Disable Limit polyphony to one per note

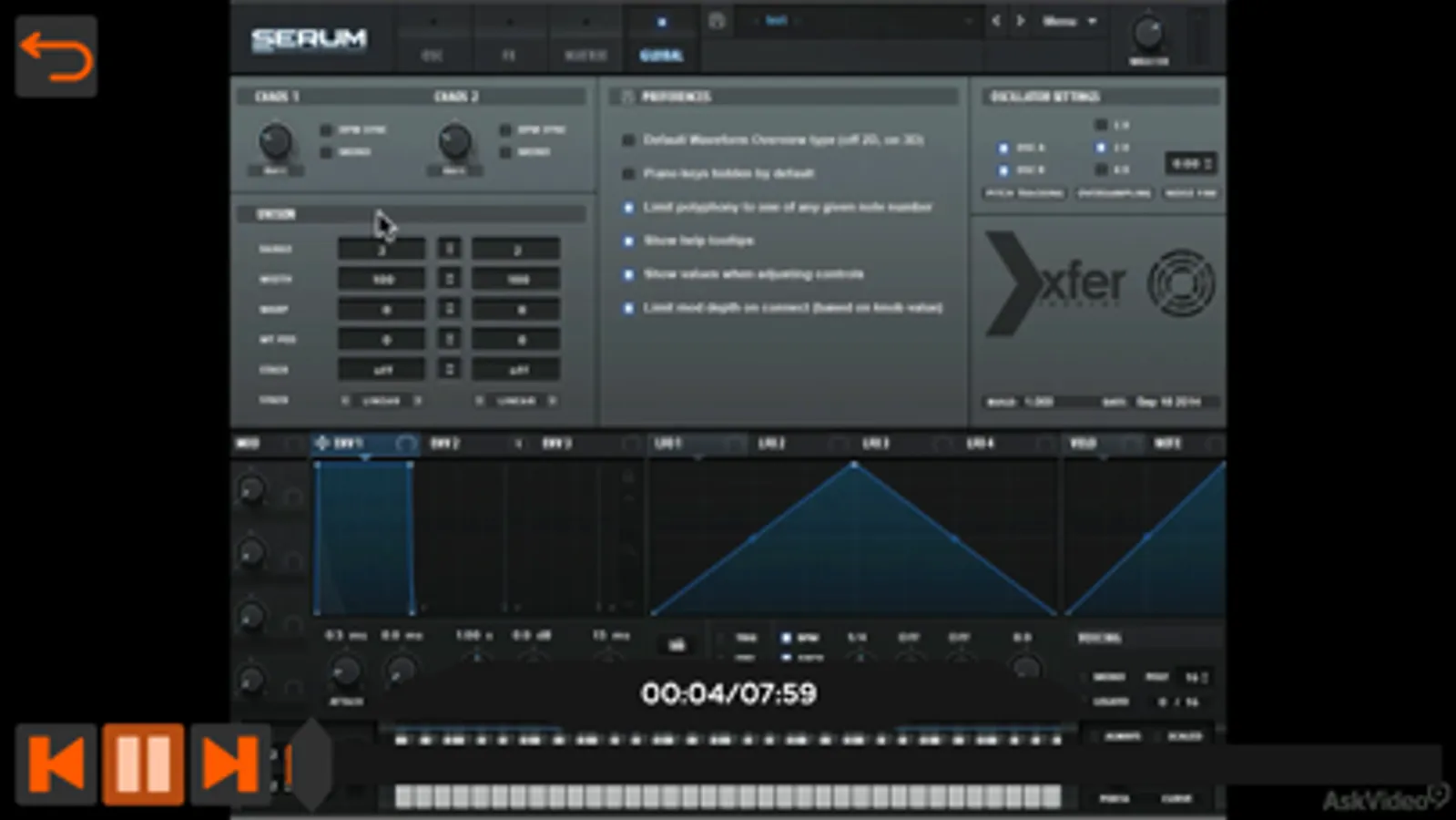[628, 208]
